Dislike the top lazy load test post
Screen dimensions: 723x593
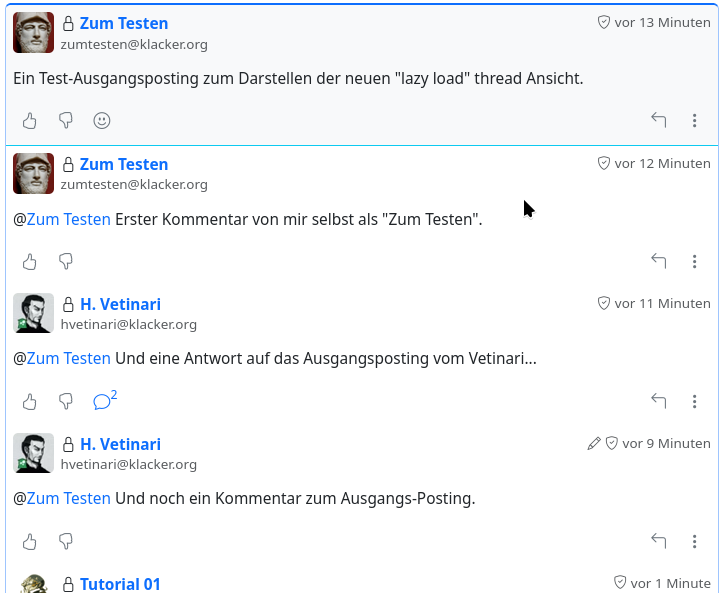(x=66, y=121)
